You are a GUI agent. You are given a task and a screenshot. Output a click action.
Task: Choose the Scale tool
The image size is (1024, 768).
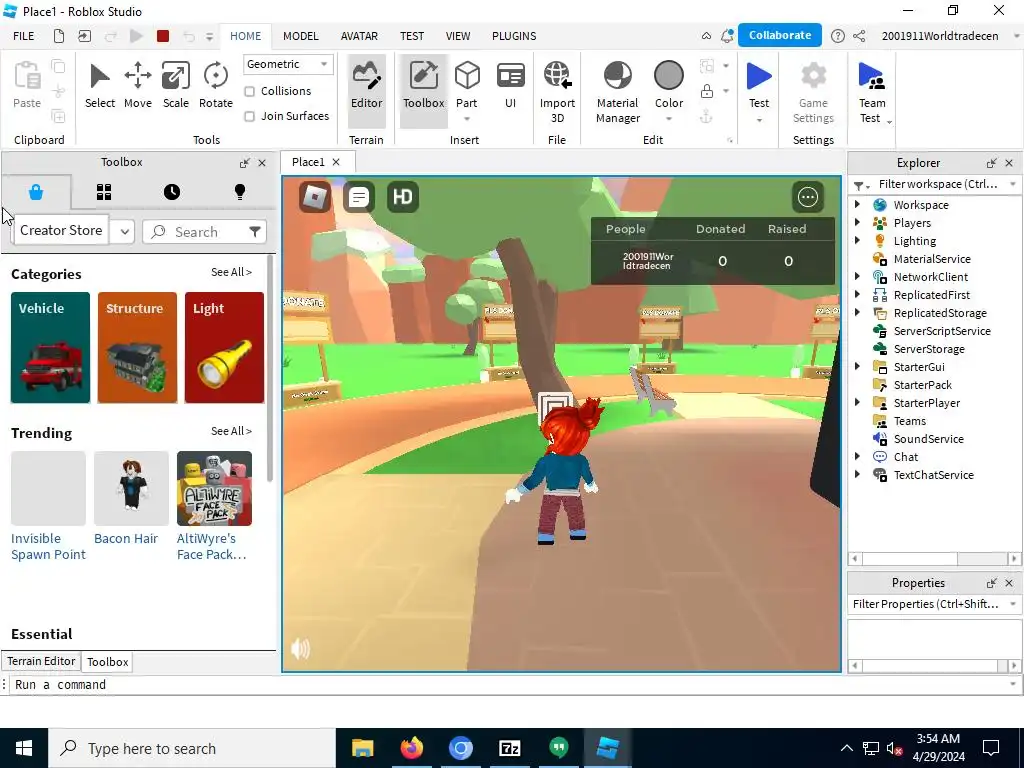[x=176, y=86]
